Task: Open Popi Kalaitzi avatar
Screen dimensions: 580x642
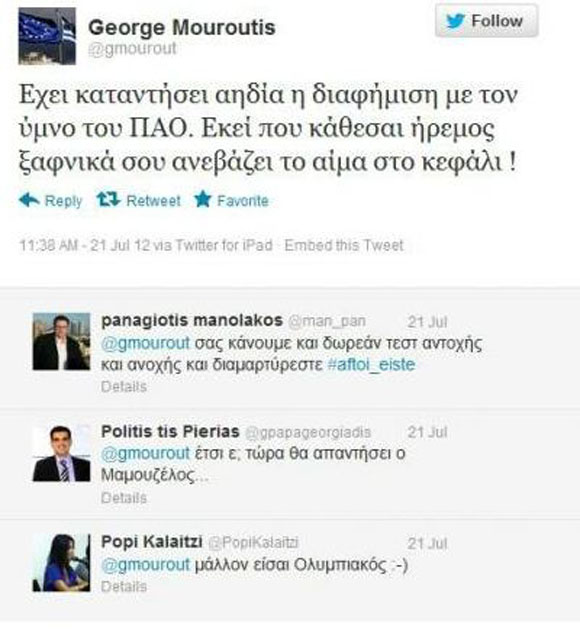Action: tap(61, 563)
